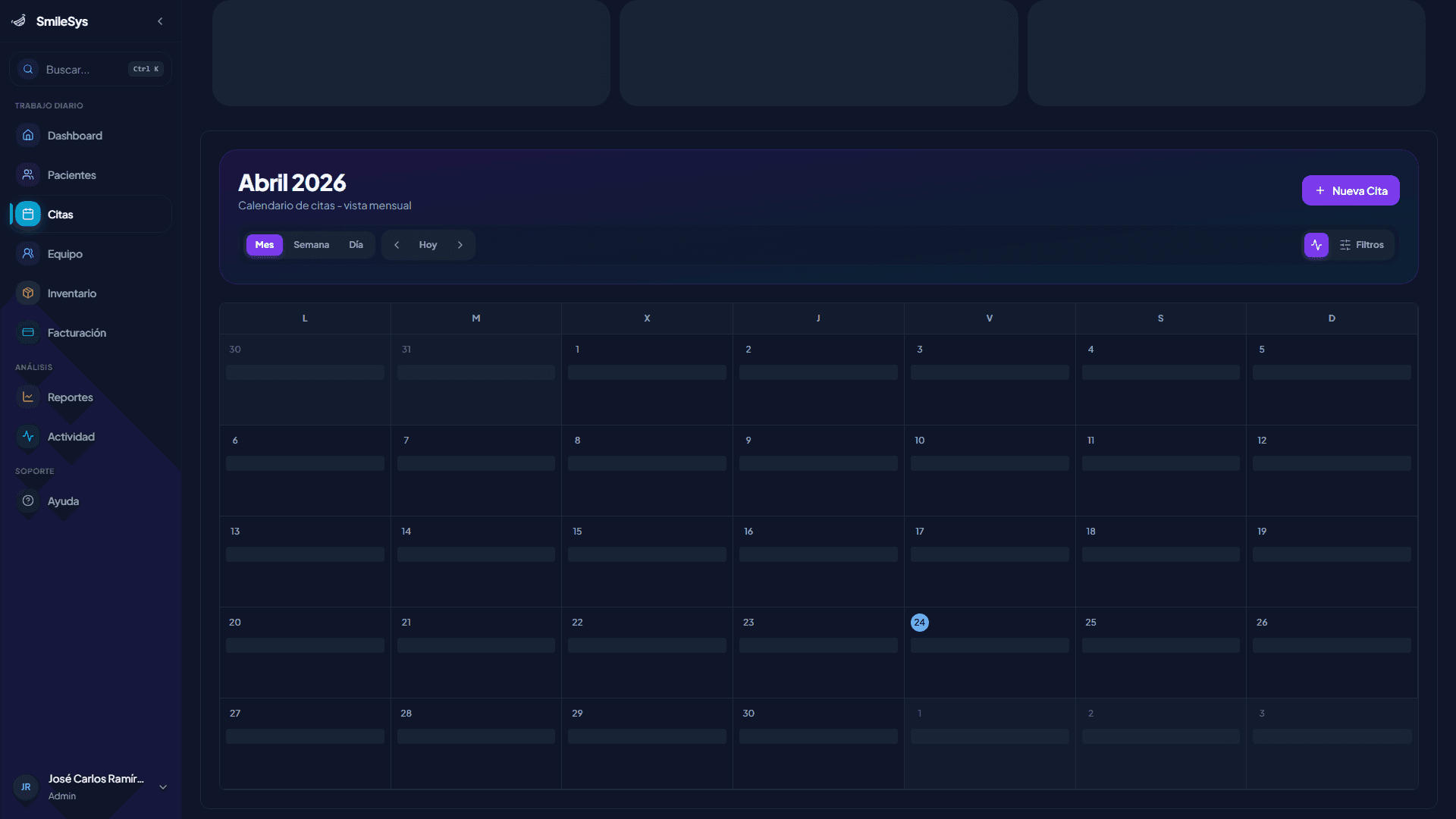The width and height of the screenshot is (1456, 819).
Task: Select April 27 in the calendar
Action: (x=305, y=743)
